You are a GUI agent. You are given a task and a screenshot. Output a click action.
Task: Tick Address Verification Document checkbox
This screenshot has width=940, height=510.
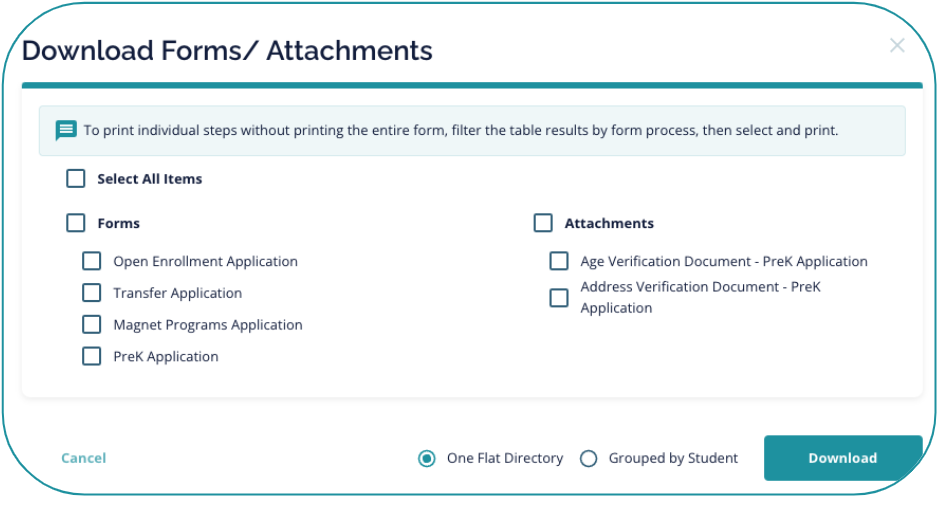[559, 298]
